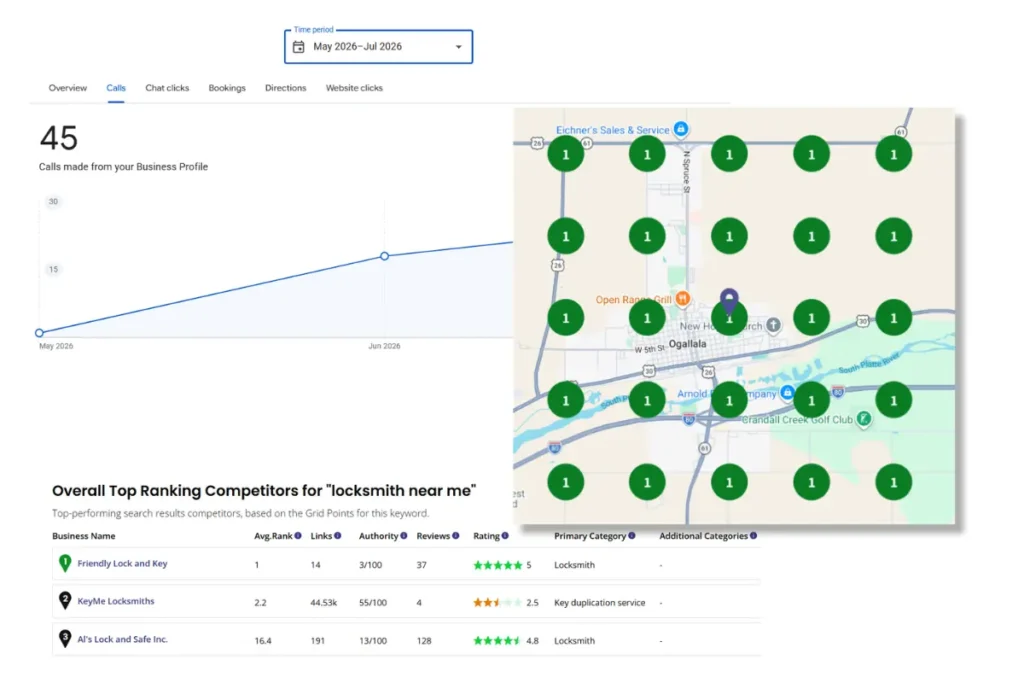Screen dimensions: 1024x683
Task: Click Open Range Grill restaurant marker
Action: coord(682,298)
